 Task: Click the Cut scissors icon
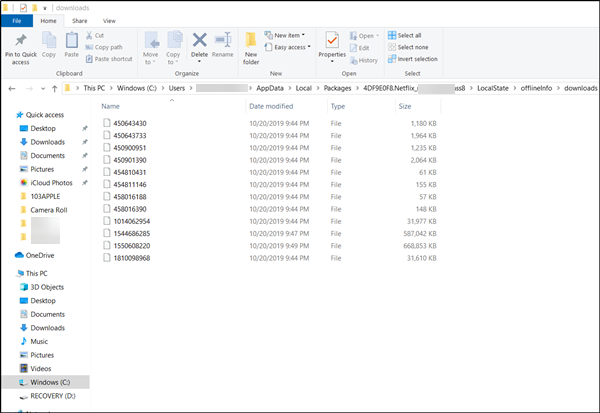[89, 35]
